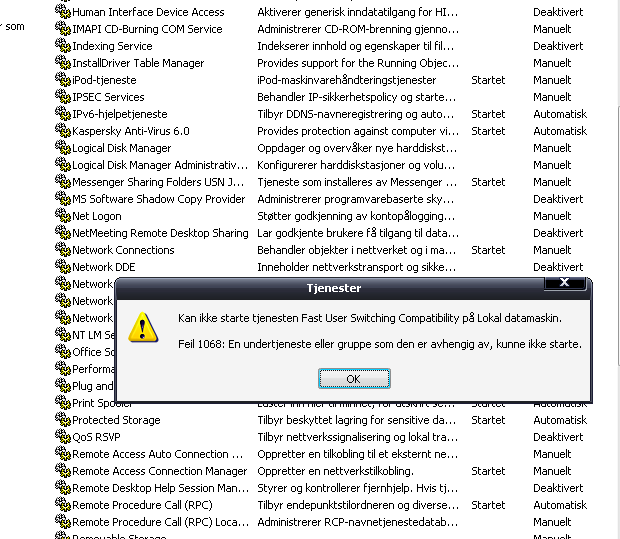Click Manuelt startup type of Net Logon
The width and height of the screenshot is (620, 539).
point(552,216)
